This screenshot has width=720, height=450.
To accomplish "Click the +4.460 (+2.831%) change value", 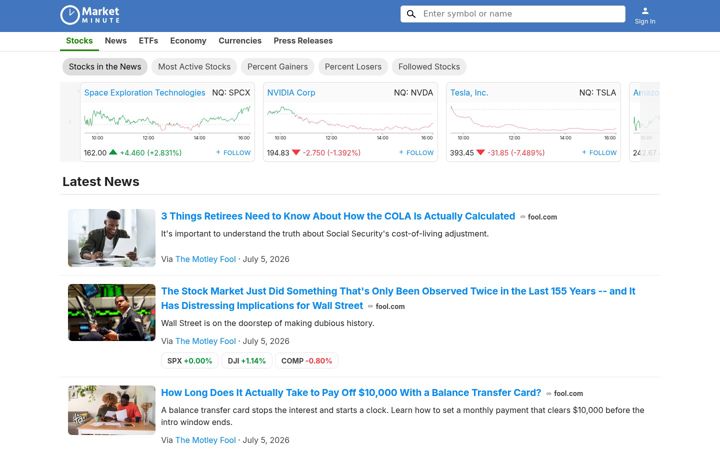I will tap(151, 152).
